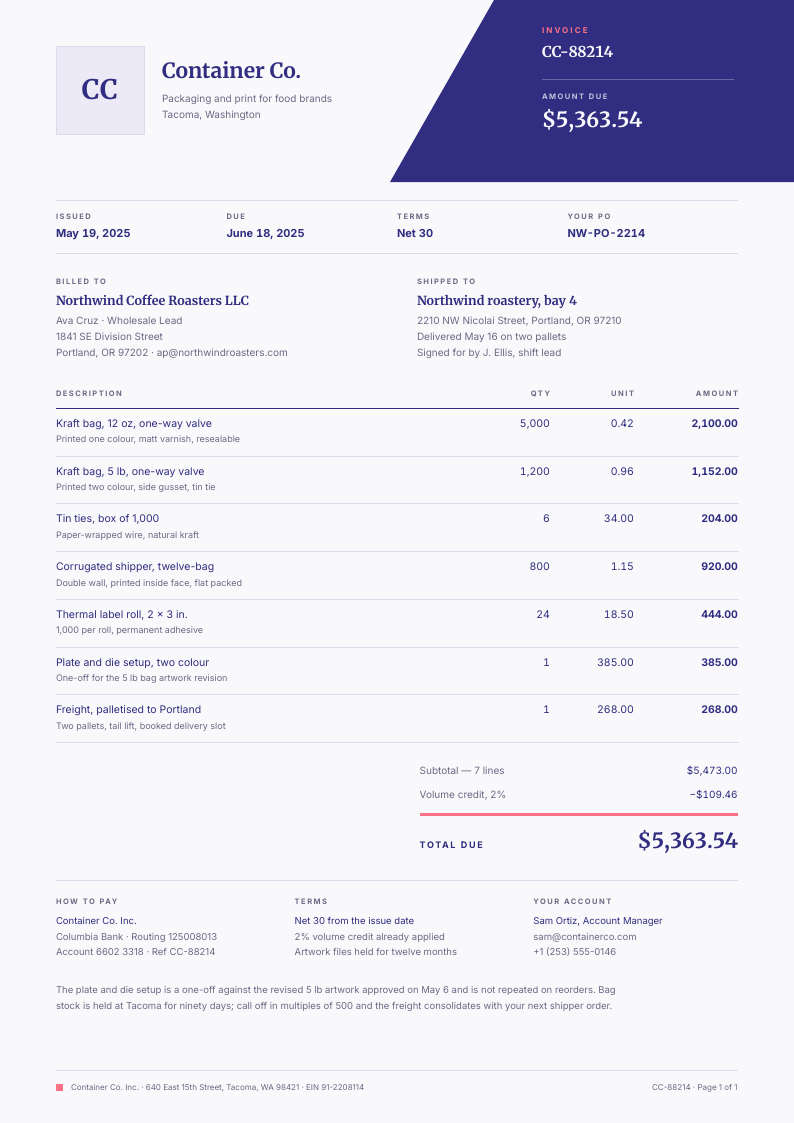Click sam@containerco.com email link
This screenshot has height=1123, width=794.
[584, 936]
